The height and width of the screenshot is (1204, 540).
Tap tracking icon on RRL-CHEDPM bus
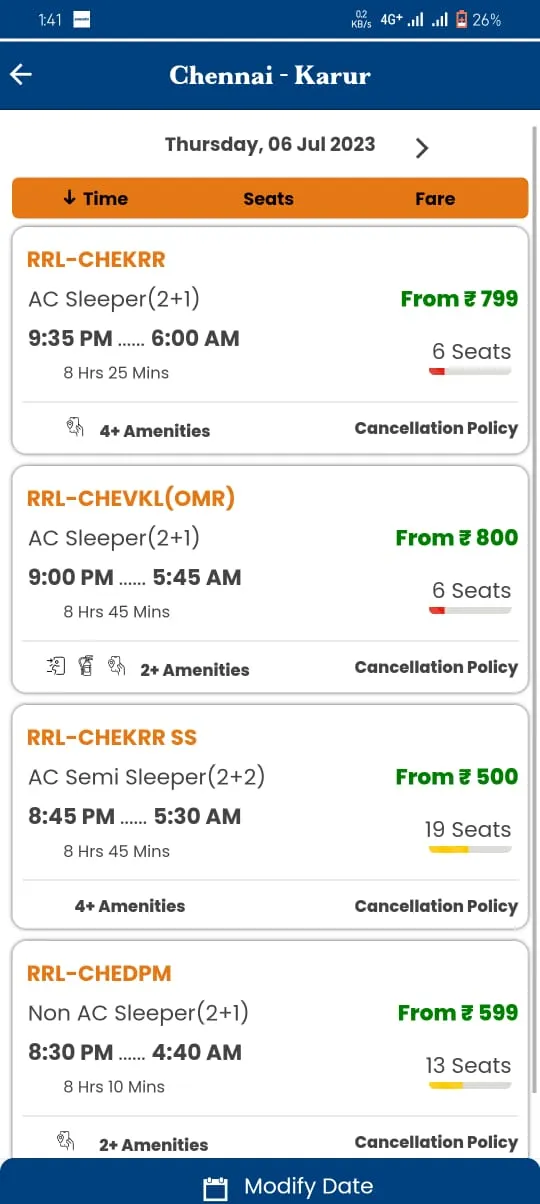point(66,1141)
